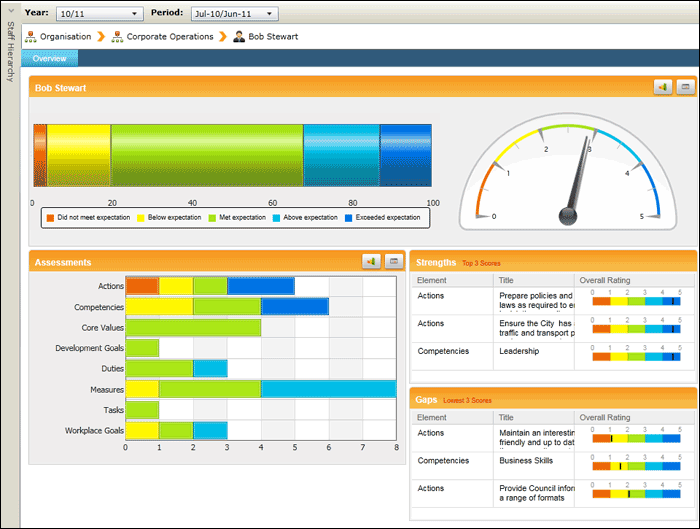Click the Organisation hierarchy icon in breadcrumb
The width and height of the screenshot is (700, 529).
[x=30, y=37]
